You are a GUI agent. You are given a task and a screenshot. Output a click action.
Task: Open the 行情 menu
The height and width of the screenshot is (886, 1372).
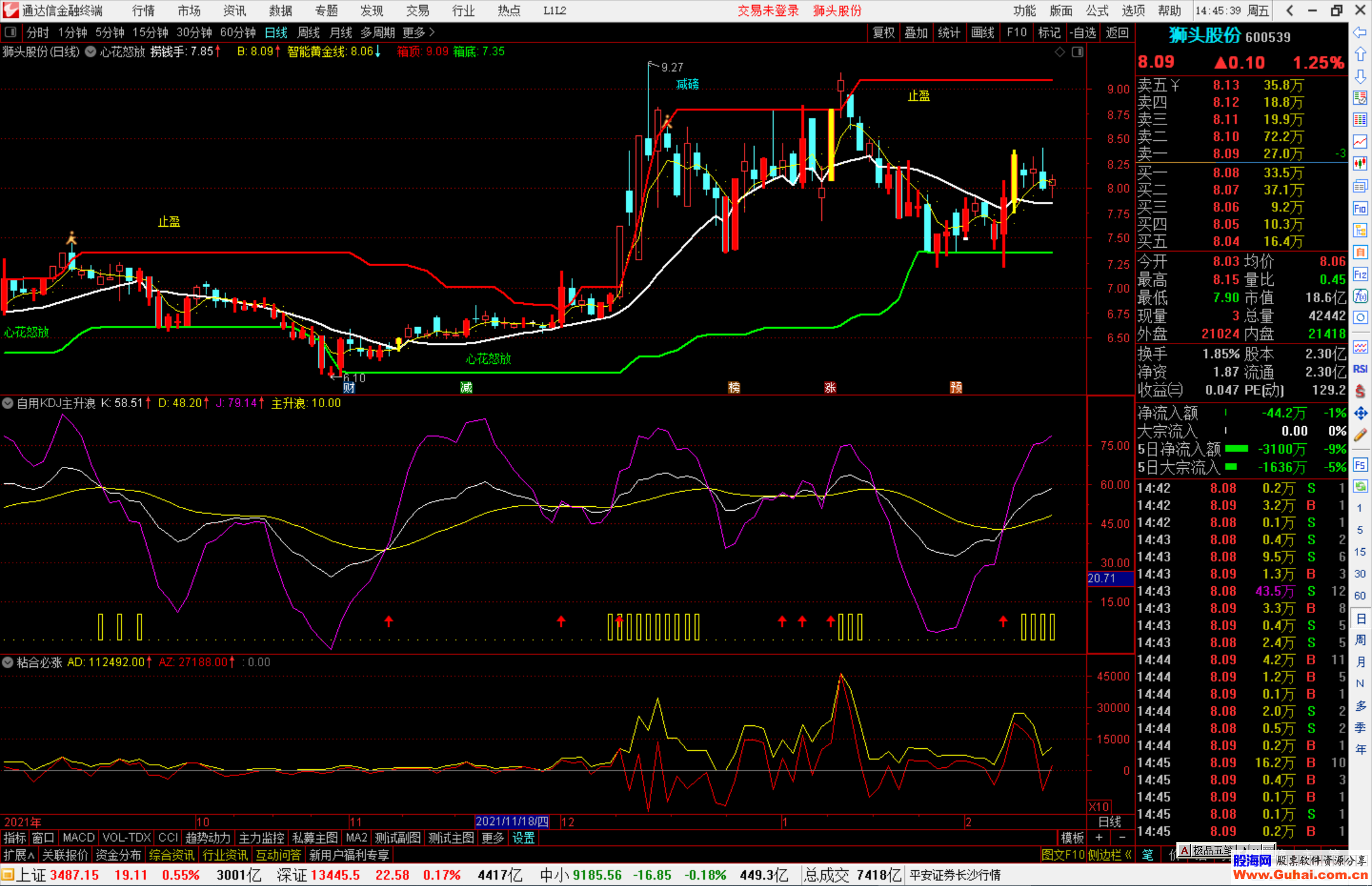(x=143, y=10)
